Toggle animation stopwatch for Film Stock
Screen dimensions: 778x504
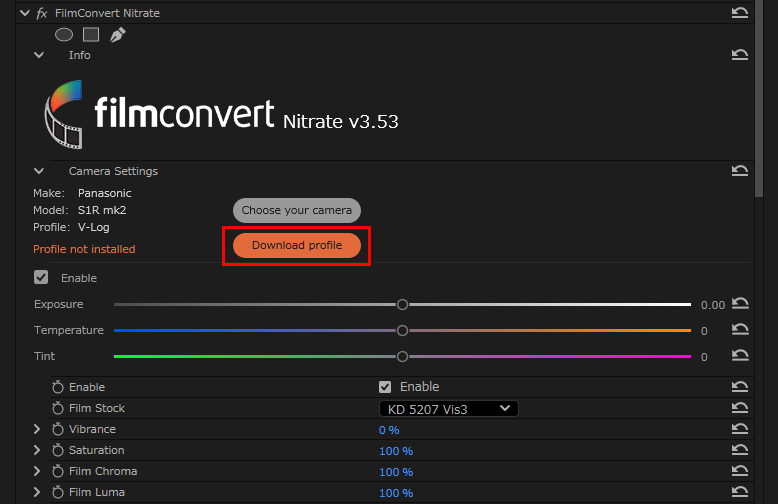pyautogui.click(x=58, y=408)
